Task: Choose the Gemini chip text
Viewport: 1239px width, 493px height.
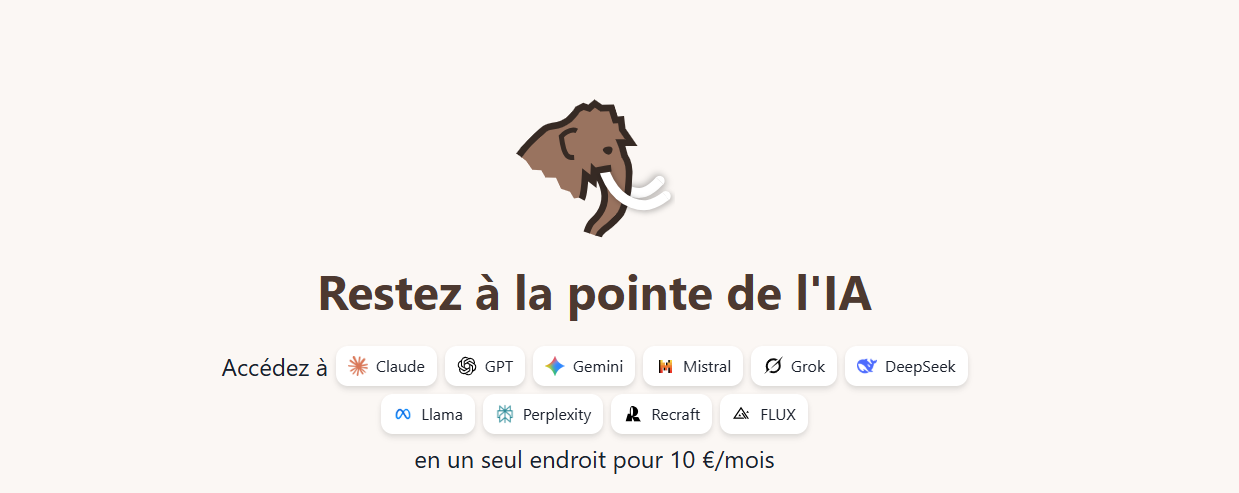Action: (x=598, y=366)
